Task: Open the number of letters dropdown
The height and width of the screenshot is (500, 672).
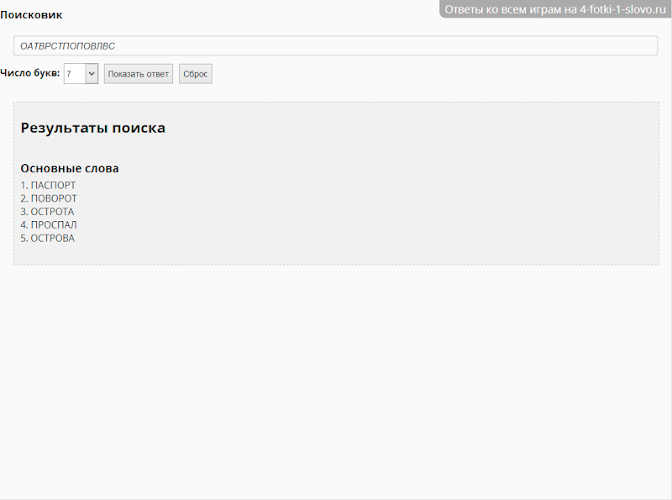Action: click(81, 74)
